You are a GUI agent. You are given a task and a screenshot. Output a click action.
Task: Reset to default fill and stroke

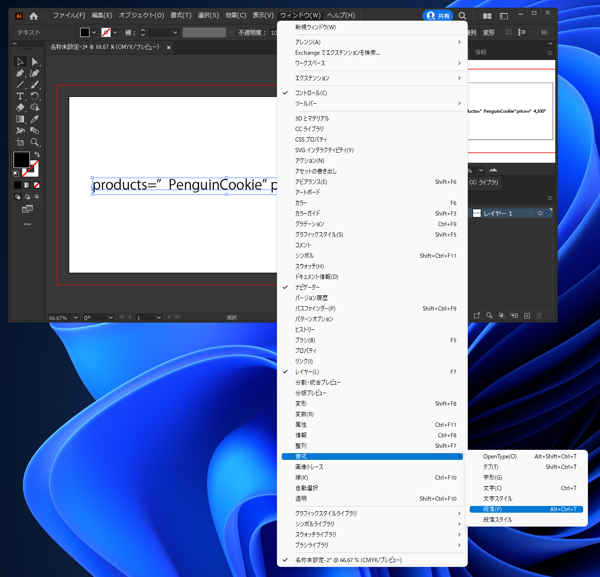pyautogui.click(x=16, y=174)
